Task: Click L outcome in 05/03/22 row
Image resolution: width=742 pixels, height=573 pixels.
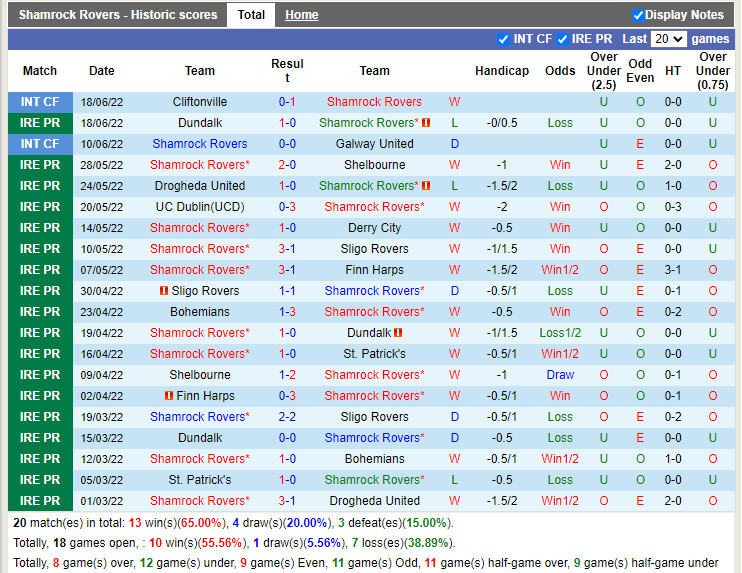Action: click(454, 480)
